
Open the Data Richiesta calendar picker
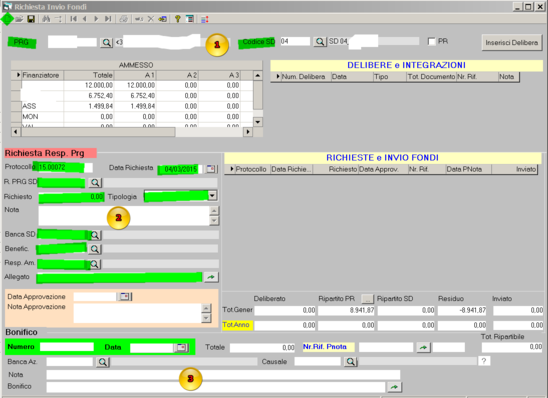click(211, 169)
